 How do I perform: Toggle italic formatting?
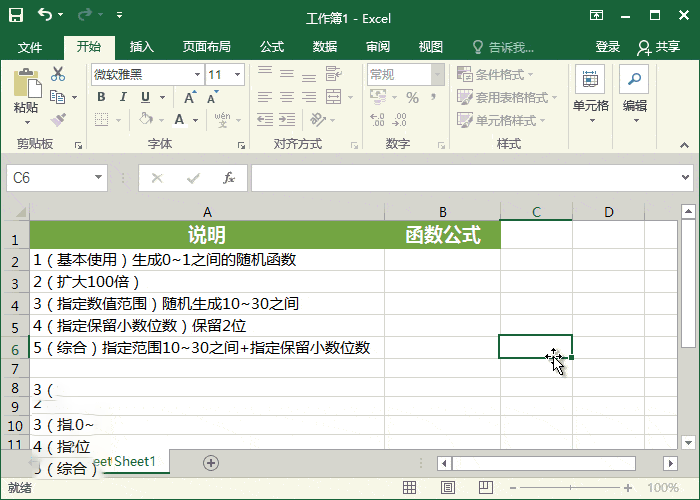click(123, 97)
